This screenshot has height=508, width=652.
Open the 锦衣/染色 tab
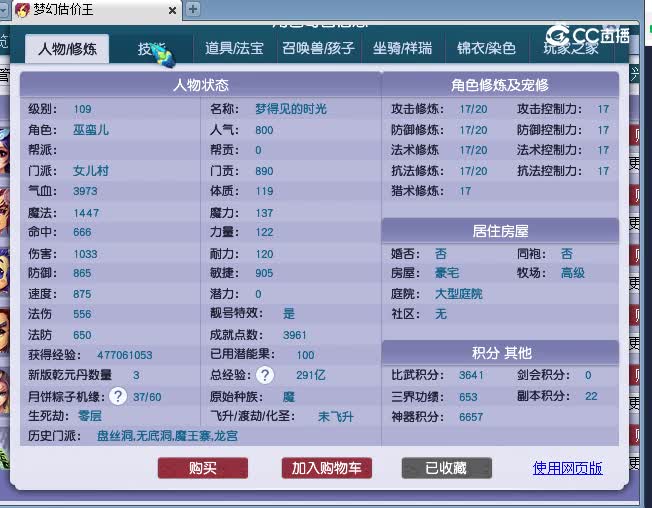tap(486, 49)
